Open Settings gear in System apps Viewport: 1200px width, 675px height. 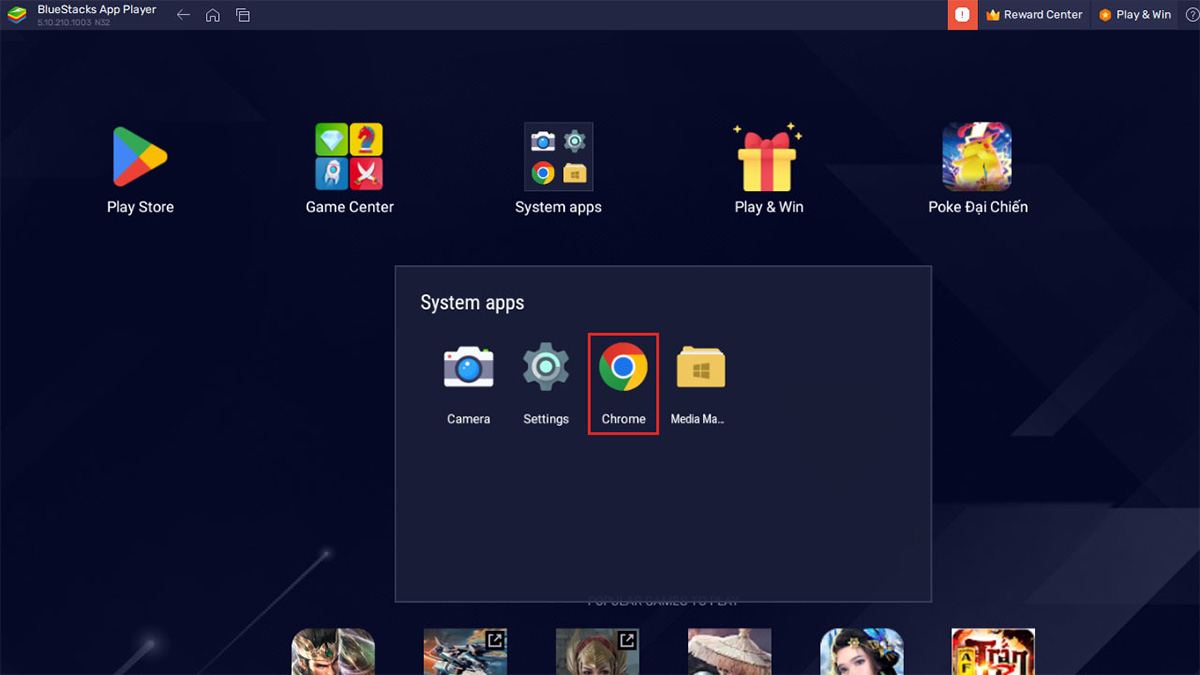coord(546,370)
